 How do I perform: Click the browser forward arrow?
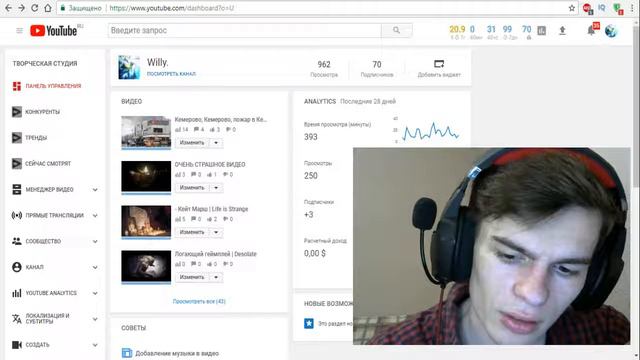(21, 8)
